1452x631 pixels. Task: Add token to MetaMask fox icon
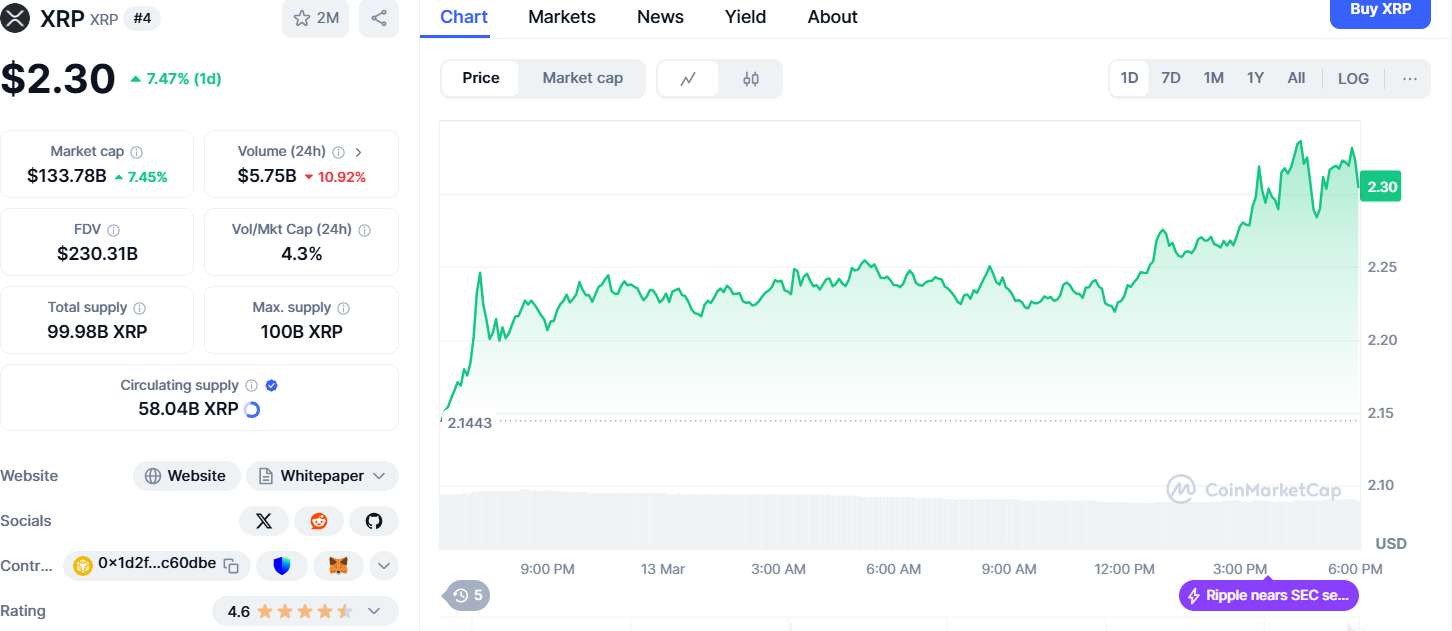(x=339, y=566)
